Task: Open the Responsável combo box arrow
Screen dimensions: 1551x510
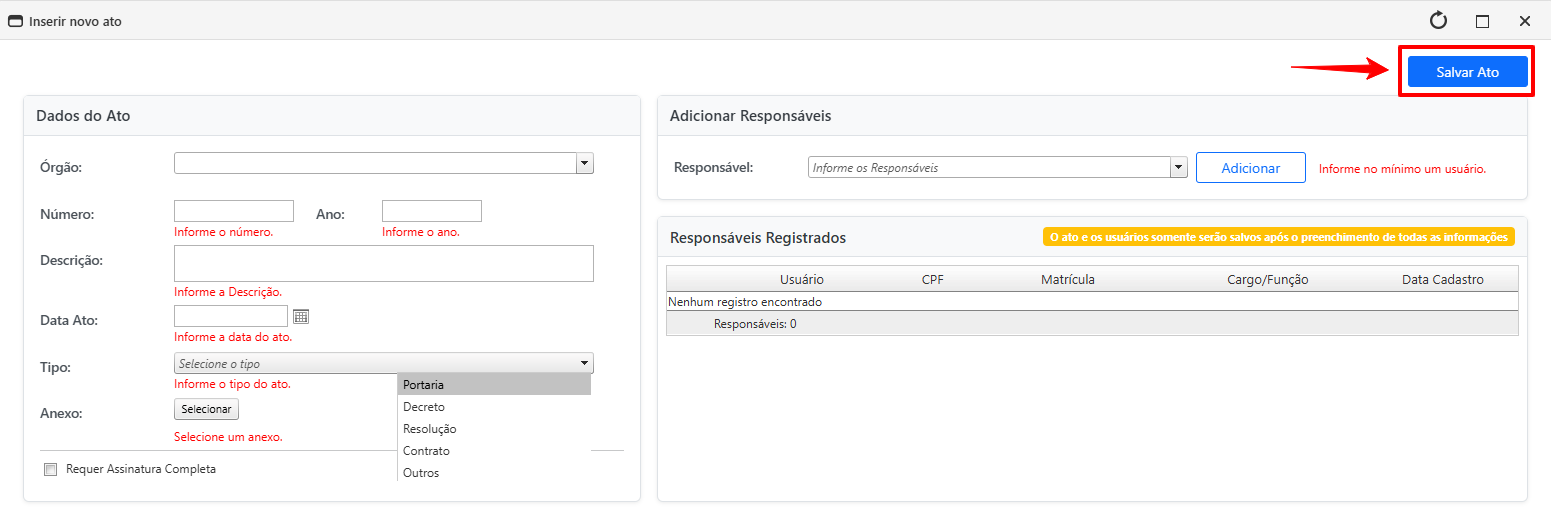Action: pos(1178,168)
